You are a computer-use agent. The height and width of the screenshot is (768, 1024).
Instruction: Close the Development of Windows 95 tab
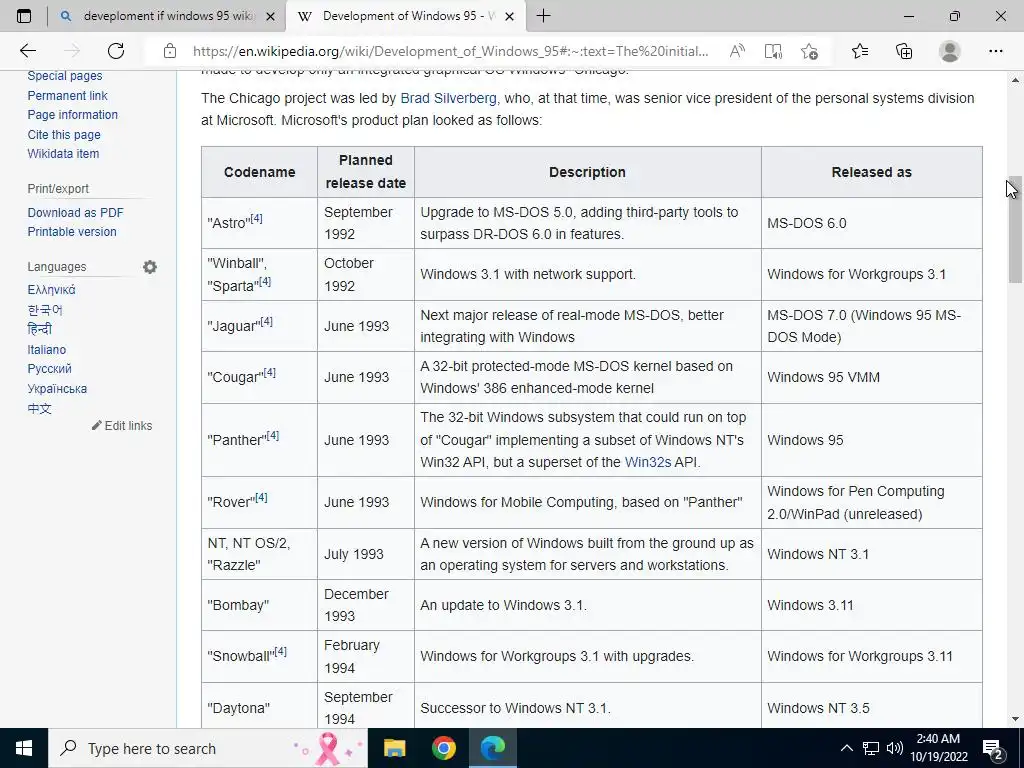510,16
